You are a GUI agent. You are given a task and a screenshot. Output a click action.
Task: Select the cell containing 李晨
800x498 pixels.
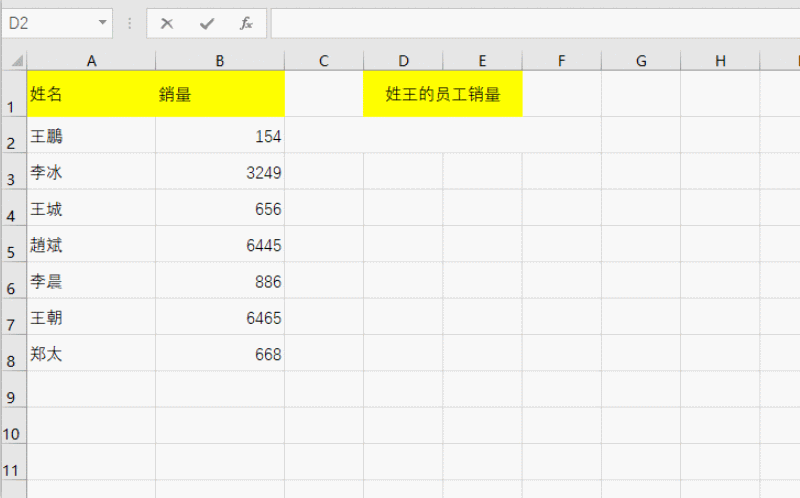[x=91, y=281]
